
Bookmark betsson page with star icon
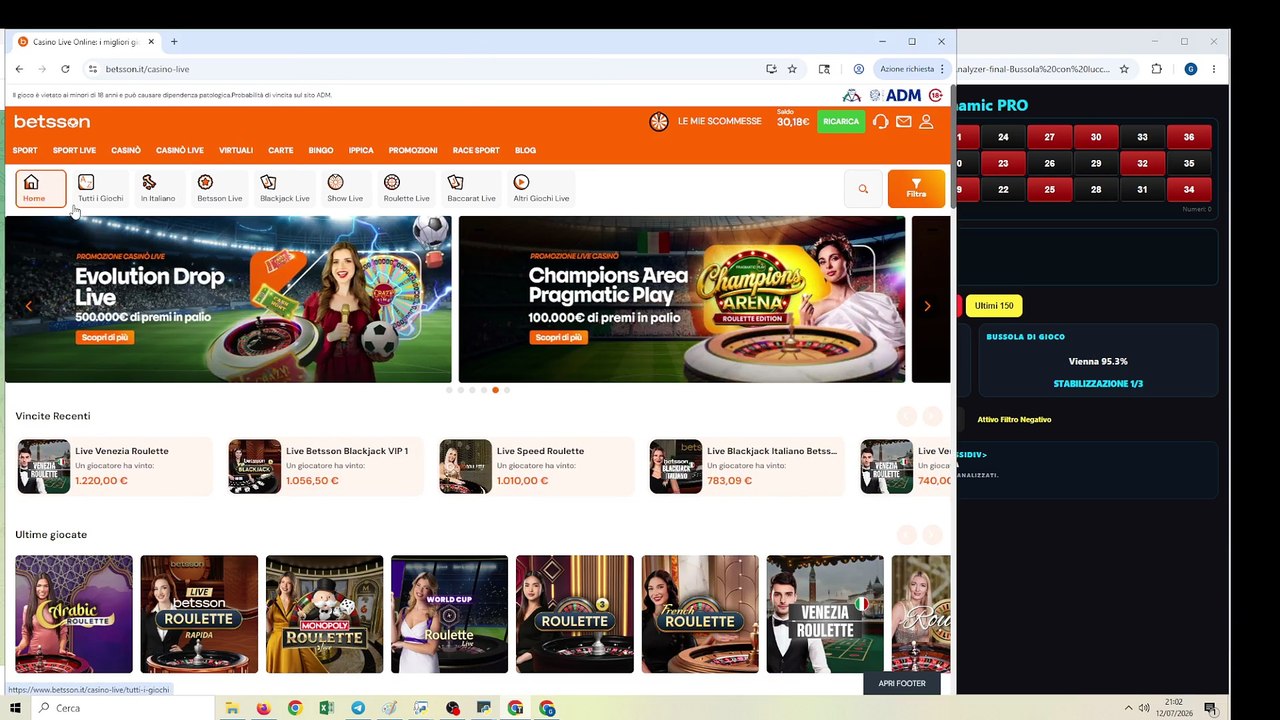pos(792,69)
